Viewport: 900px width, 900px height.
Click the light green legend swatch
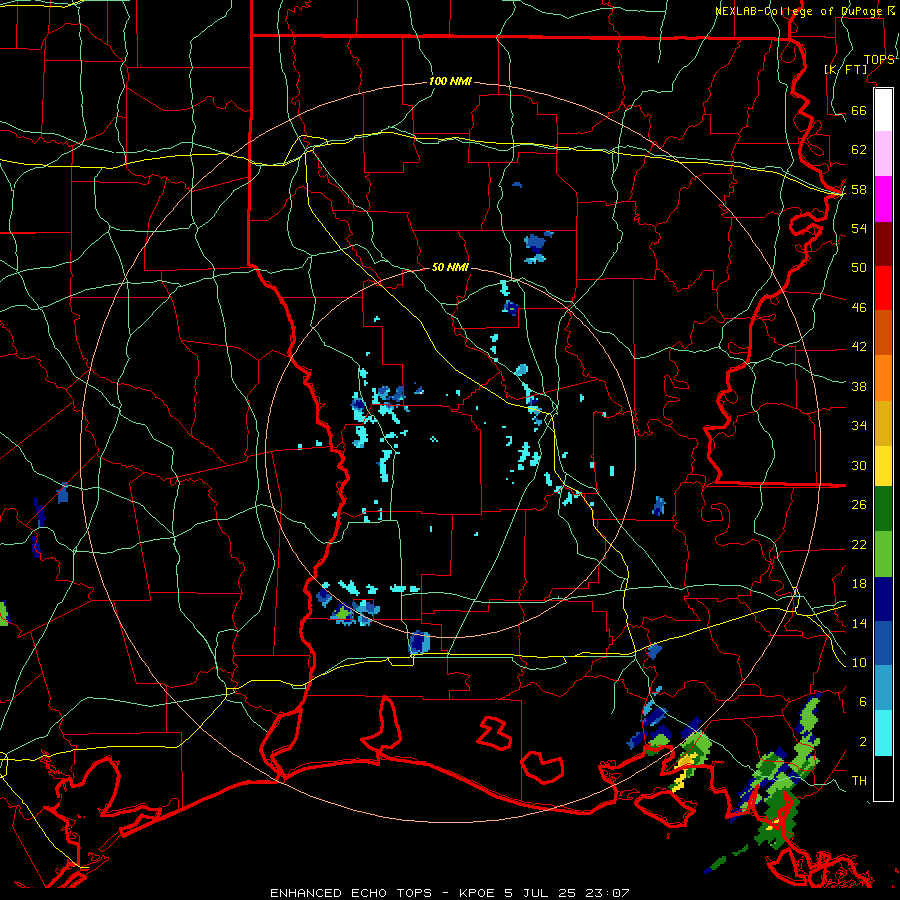point(883,554)
